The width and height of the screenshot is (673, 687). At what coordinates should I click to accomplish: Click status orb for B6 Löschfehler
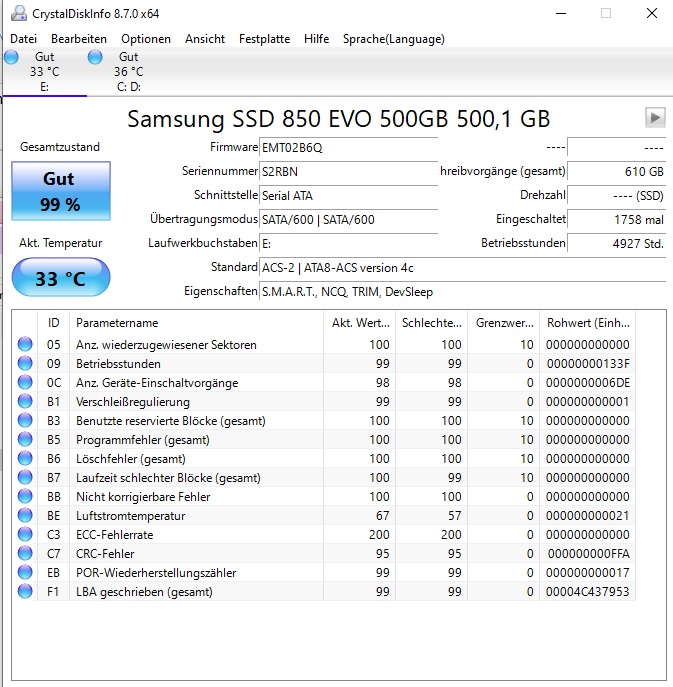pyautogui.click(x=25, y=458)
